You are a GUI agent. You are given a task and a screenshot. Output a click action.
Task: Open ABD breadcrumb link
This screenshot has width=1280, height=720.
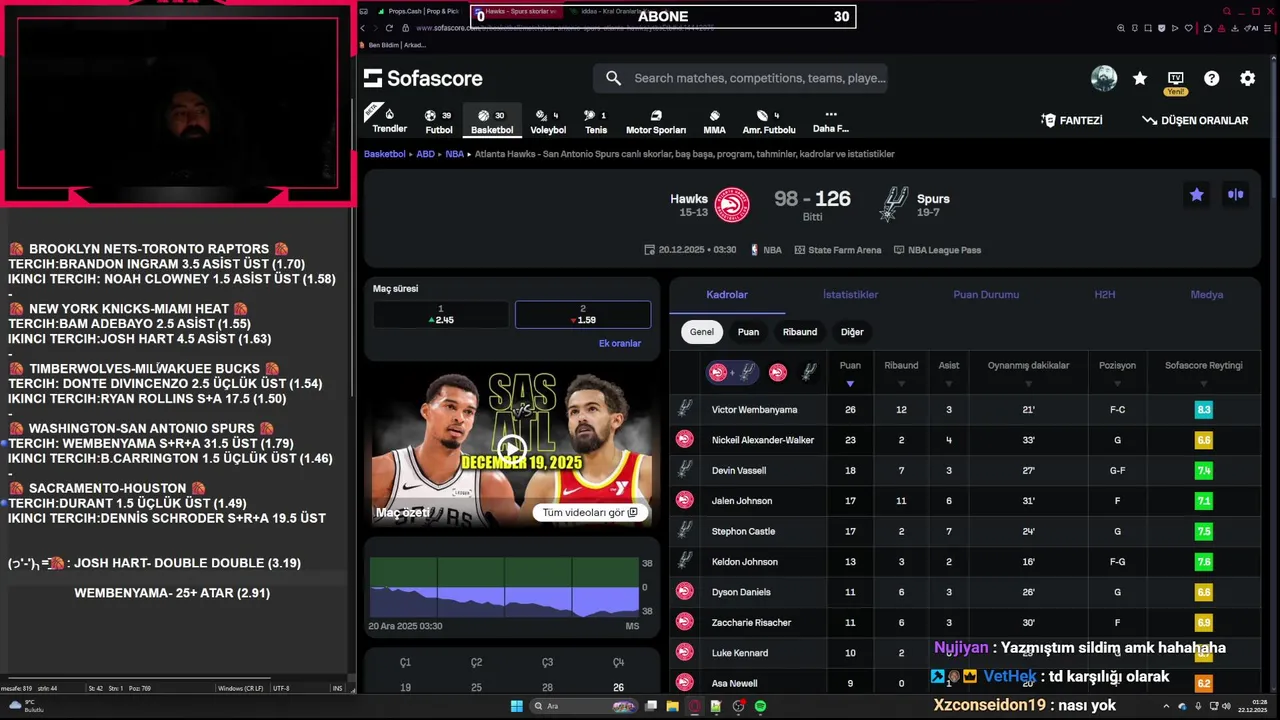tap(425, 154)
